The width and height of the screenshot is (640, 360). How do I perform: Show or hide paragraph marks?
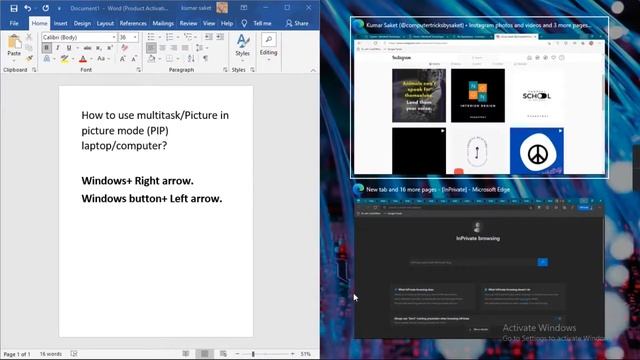[205, 59]
